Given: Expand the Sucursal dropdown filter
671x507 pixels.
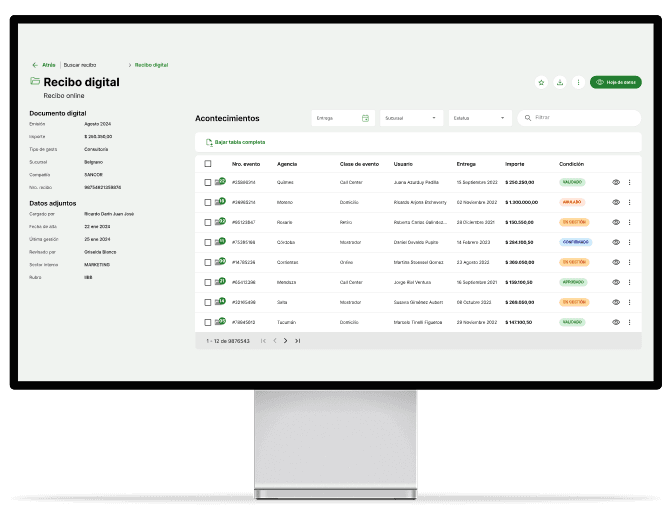Looking at the screenshot, I should pos(411,118).
